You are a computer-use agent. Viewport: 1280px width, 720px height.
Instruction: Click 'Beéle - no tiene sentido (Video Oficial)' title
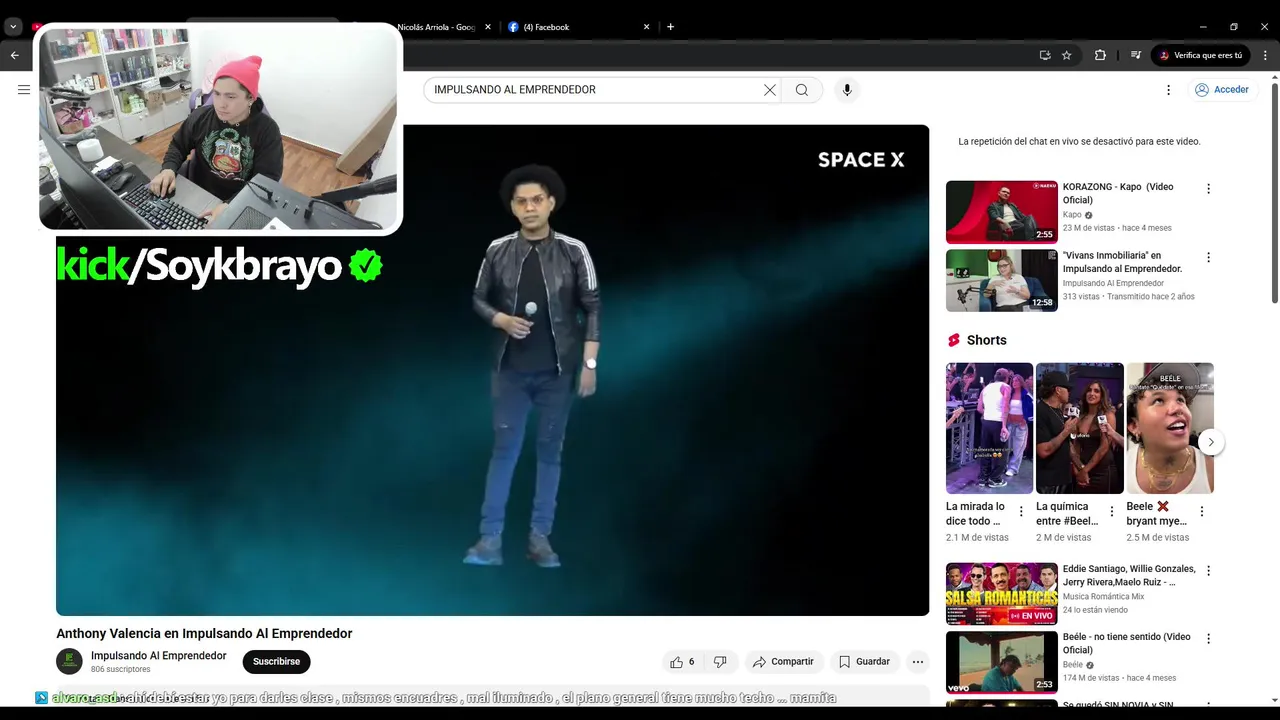tap(1127, 643)
